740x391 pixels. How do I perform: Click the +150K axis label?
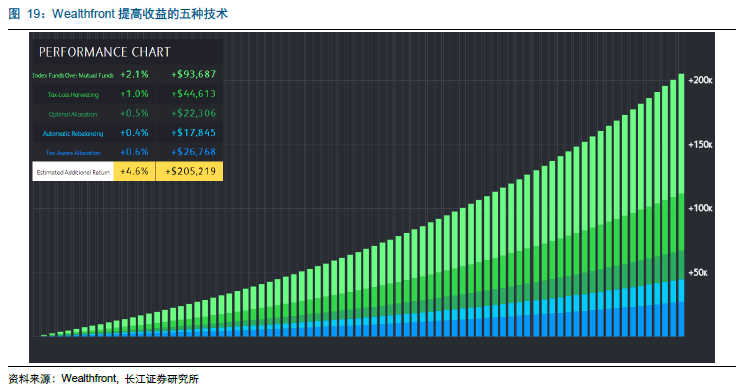[700, 144]
